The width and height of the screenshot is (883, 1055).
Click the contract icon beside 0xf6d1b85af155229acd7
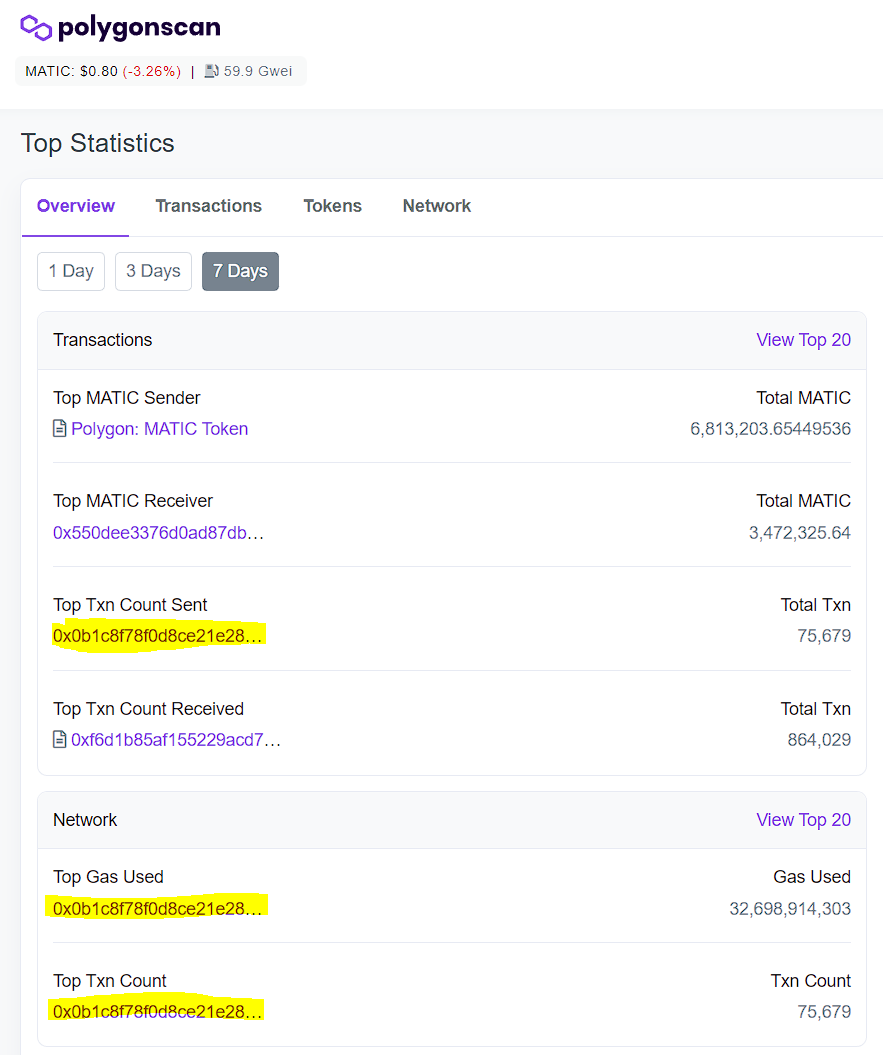(x=59, y=739)
